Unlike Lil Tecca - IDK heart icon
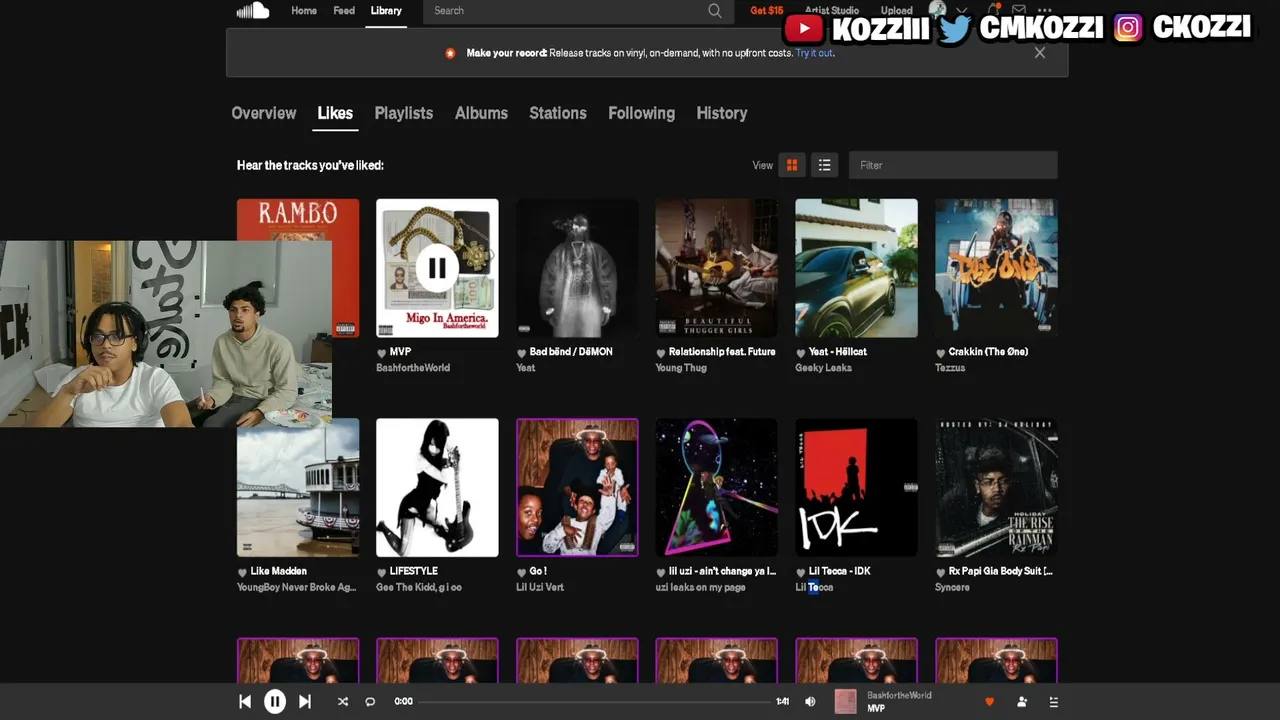Viewport: 1280px width, 720px height. [800, 572]
